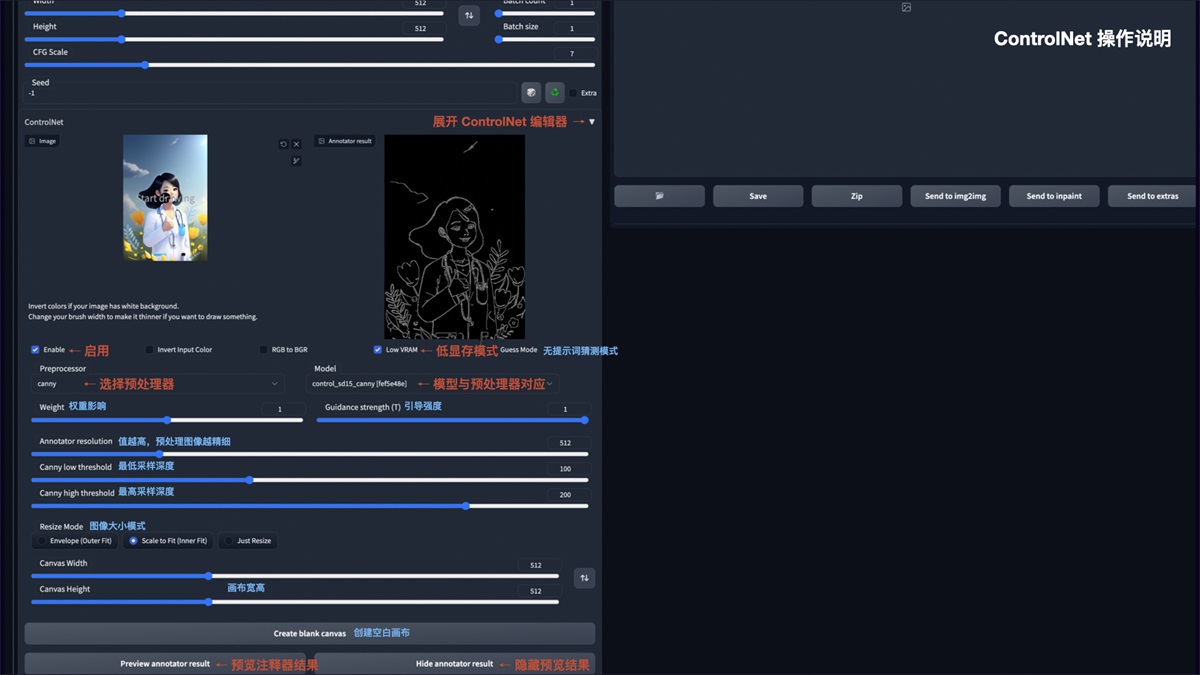Click the X icon to clear the ControlNet image
The image size is (1200, 675).
pos(296,144)
